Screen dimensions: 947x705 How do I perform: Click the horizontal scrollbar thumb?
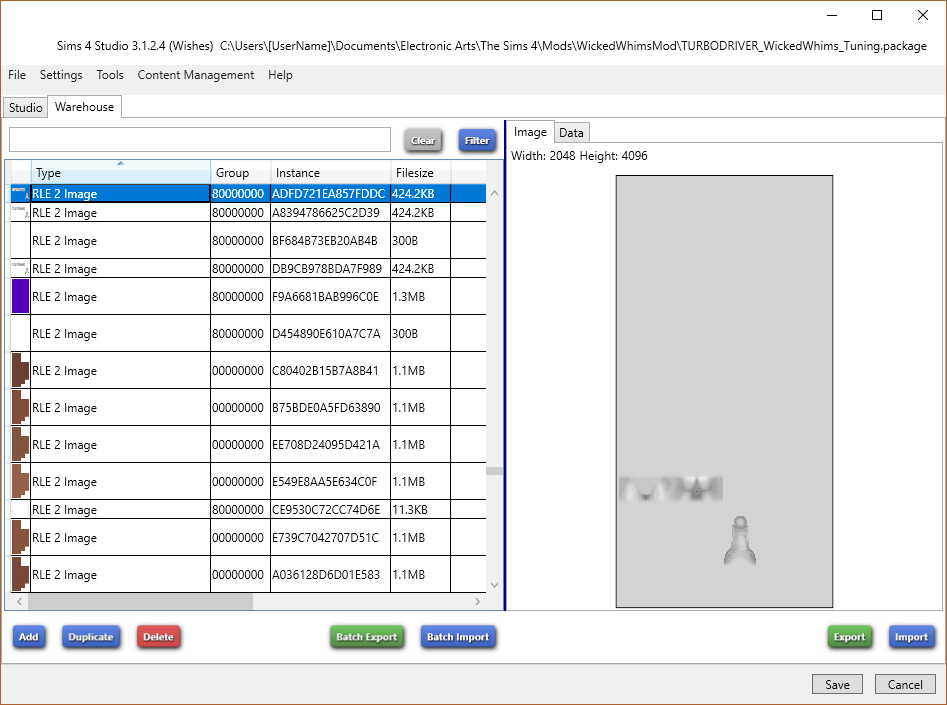[140, 602]
